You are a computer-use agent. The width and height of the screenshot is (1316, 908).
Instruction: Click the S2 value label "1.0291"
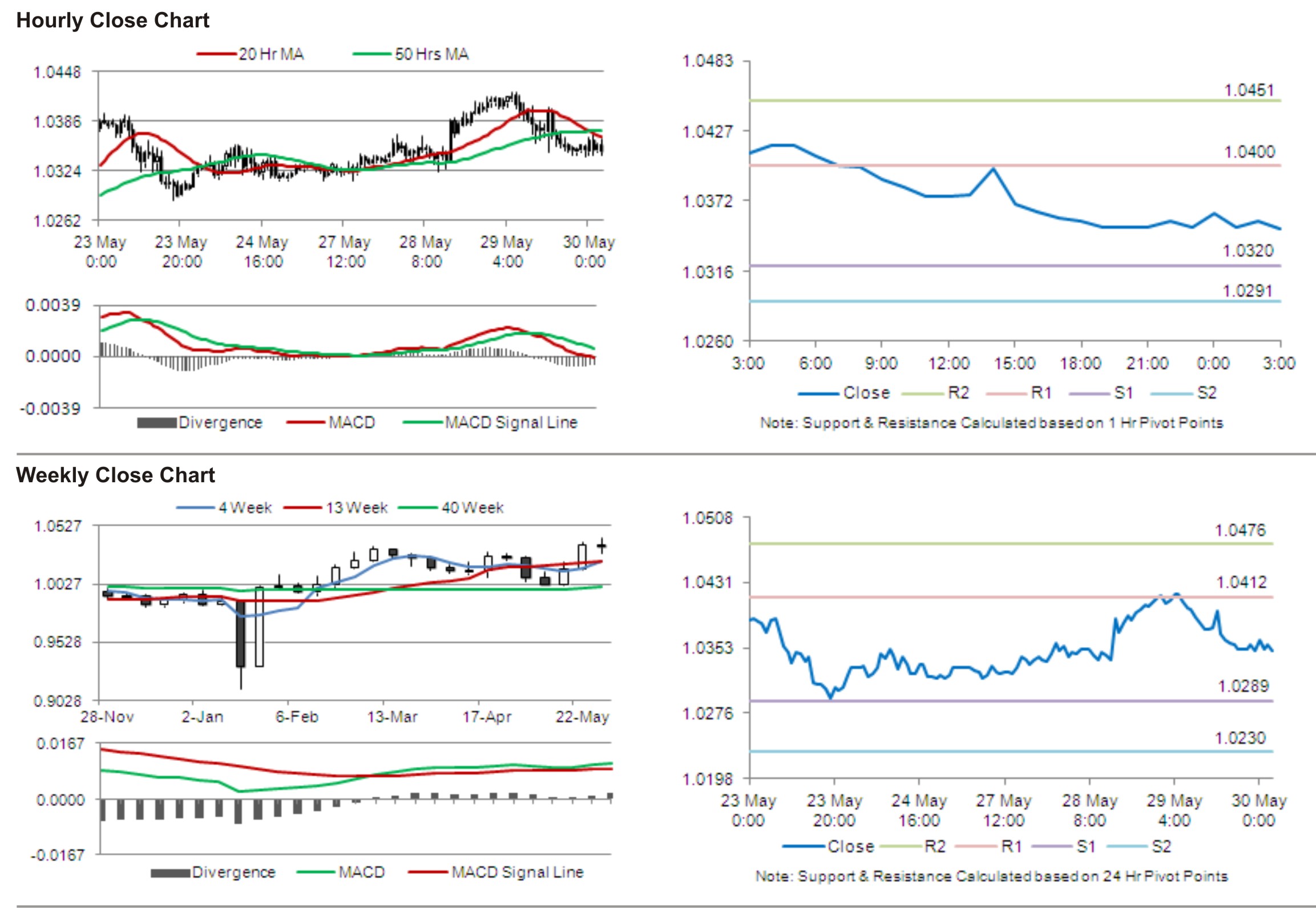[1248, 291]
